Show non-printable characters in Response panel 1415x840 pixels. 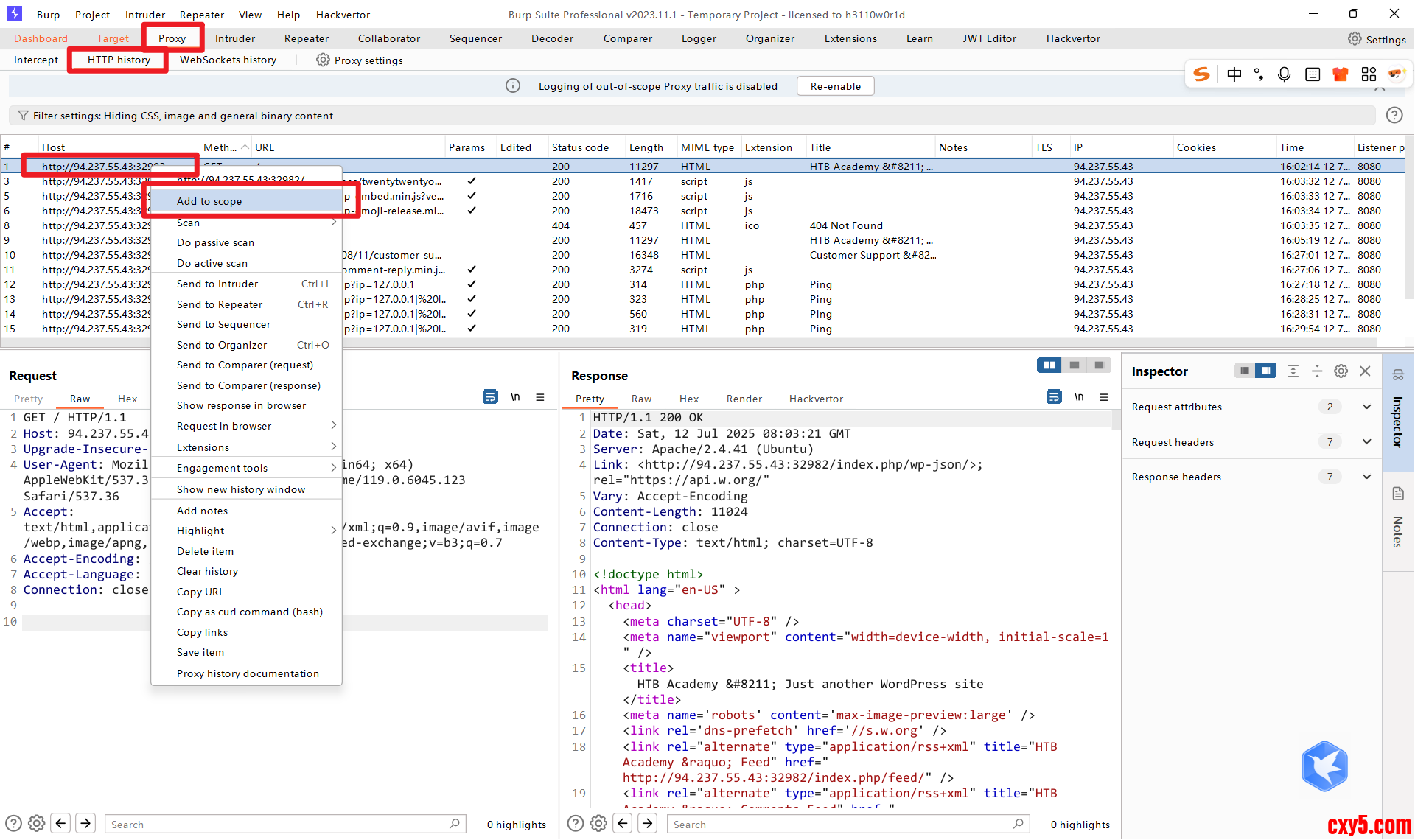tap(1079, 397)
